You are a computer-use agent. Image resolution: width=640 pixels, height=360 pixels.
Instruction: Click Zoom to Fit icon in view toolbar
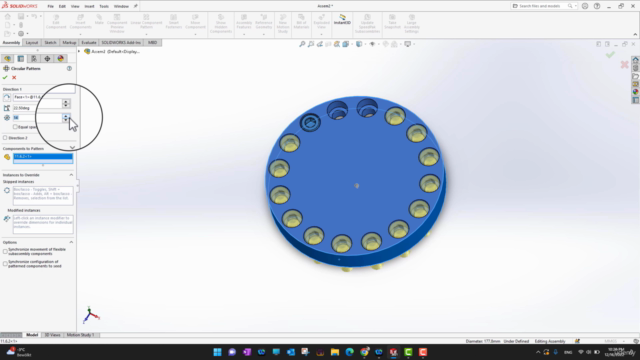point(302,44)
